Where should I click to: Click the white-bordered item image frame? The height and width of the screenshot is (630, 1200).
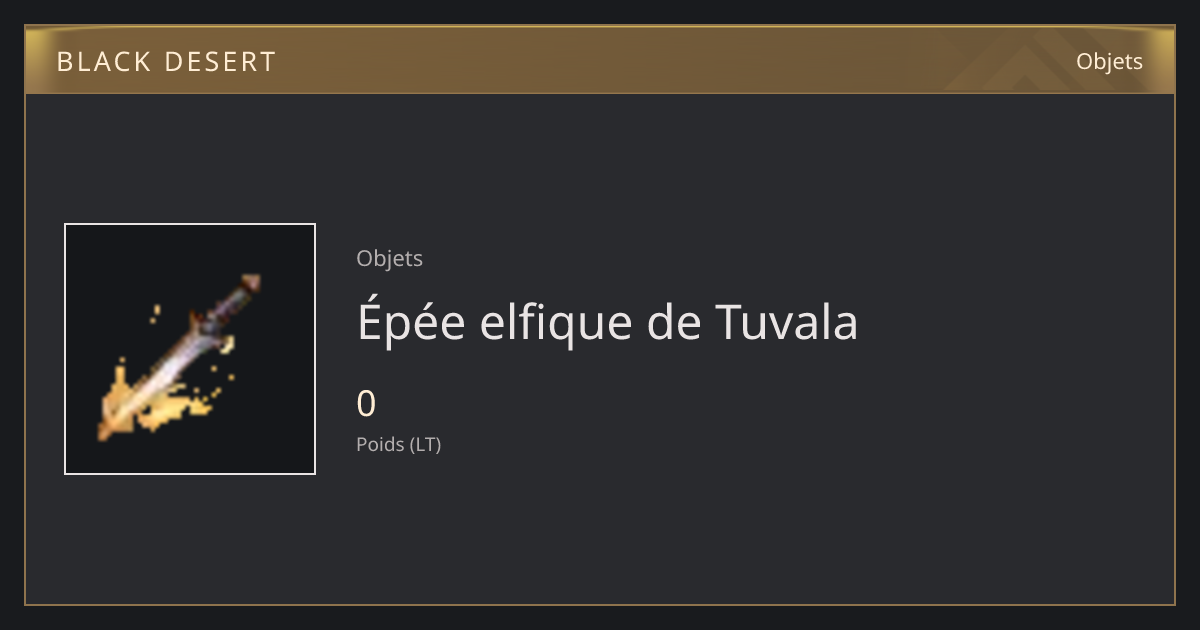pyautogui.click(x=190, y=349)
